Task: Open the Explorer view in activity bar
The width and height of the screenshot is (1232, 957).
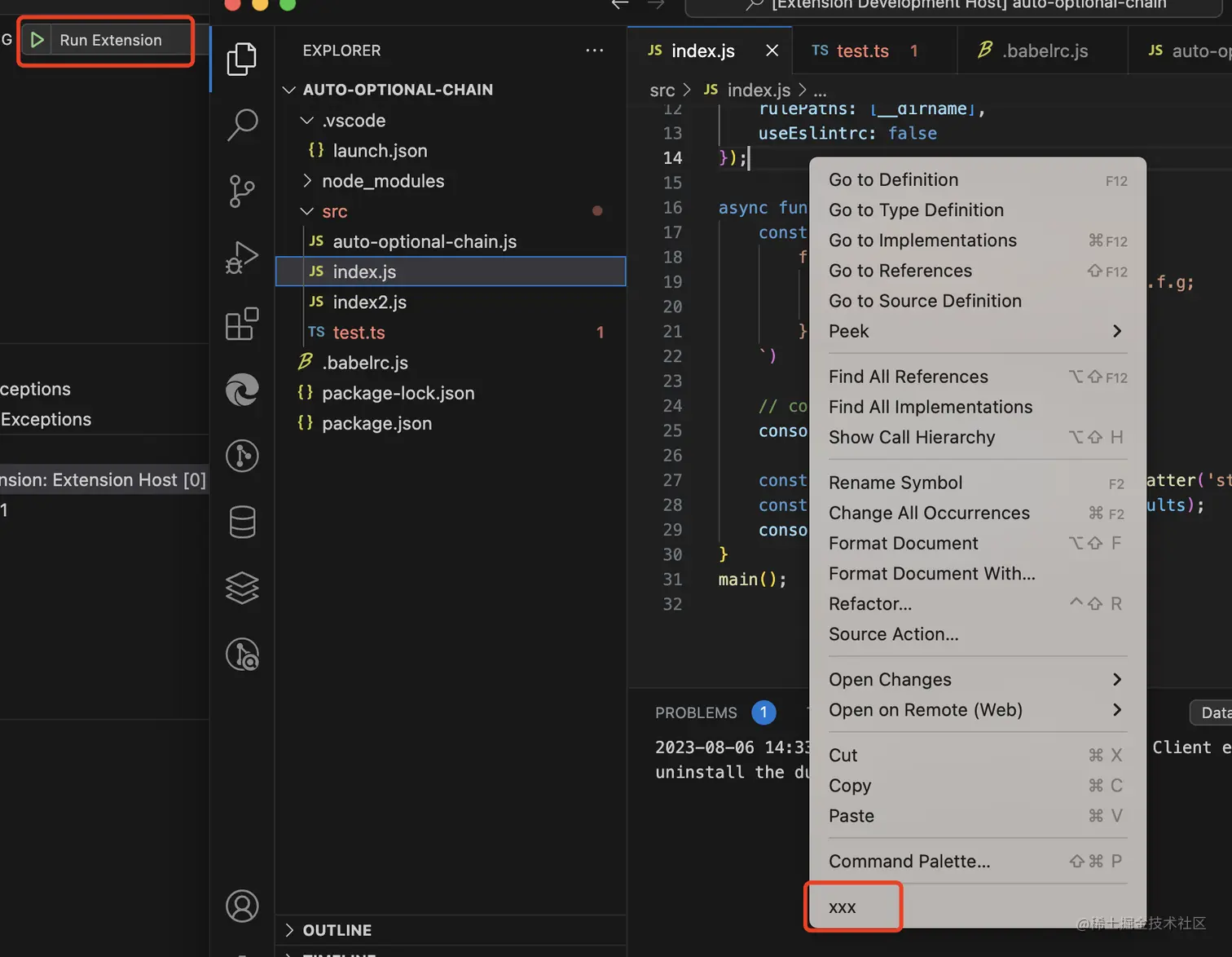Action: click(242, 59)
